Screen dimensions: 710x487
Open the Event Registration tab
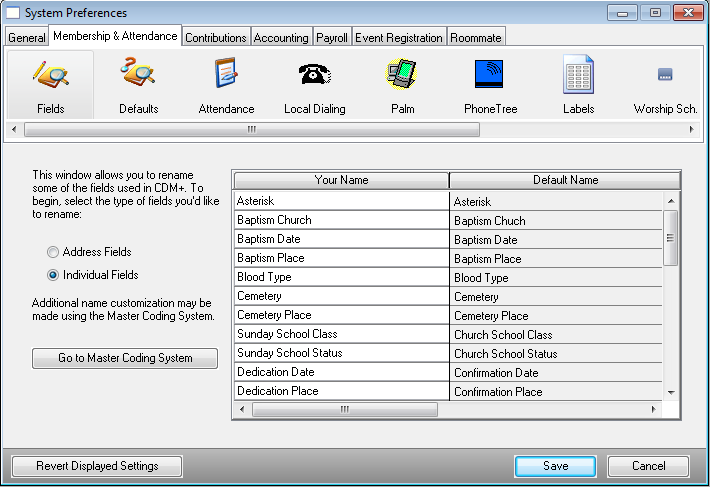click(400, 38)
